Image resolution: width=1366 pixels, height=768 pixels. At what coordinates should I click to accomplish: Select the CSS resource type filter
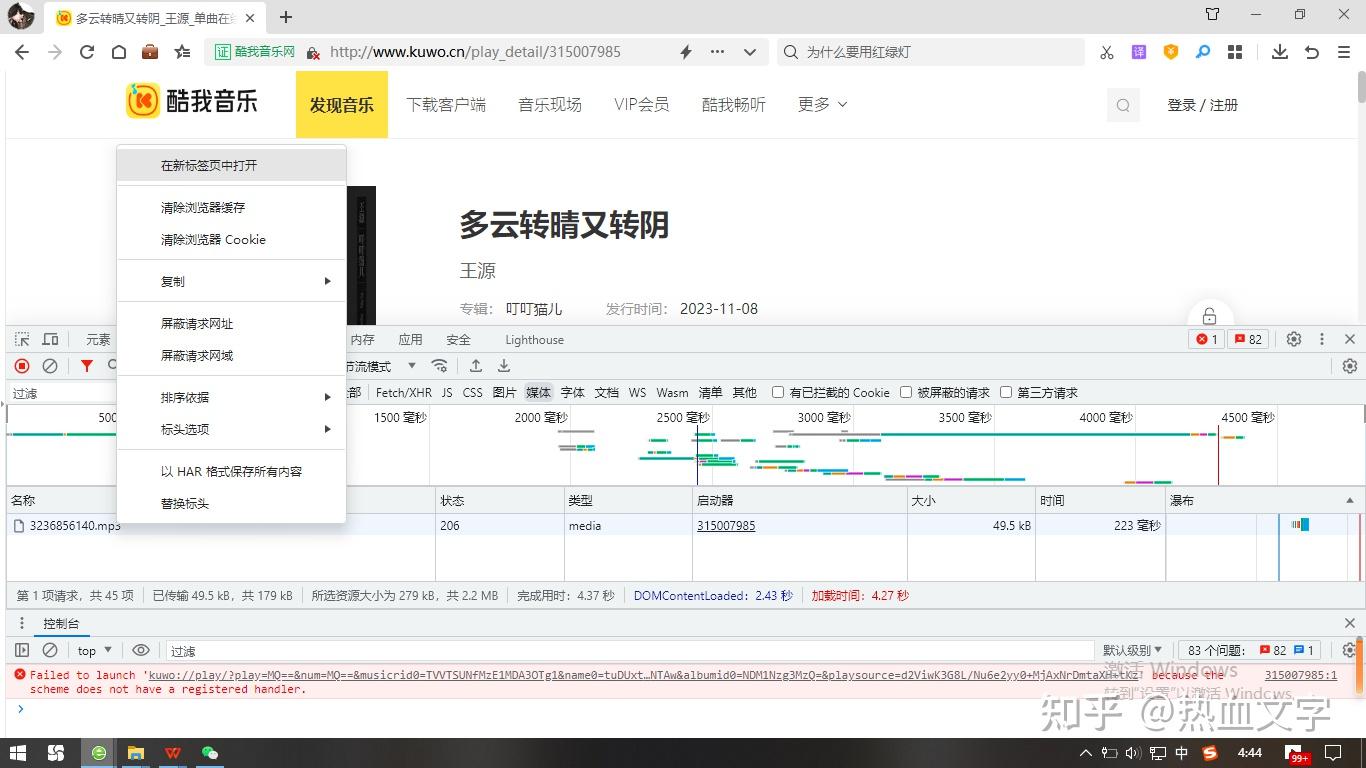pos(473,392)
